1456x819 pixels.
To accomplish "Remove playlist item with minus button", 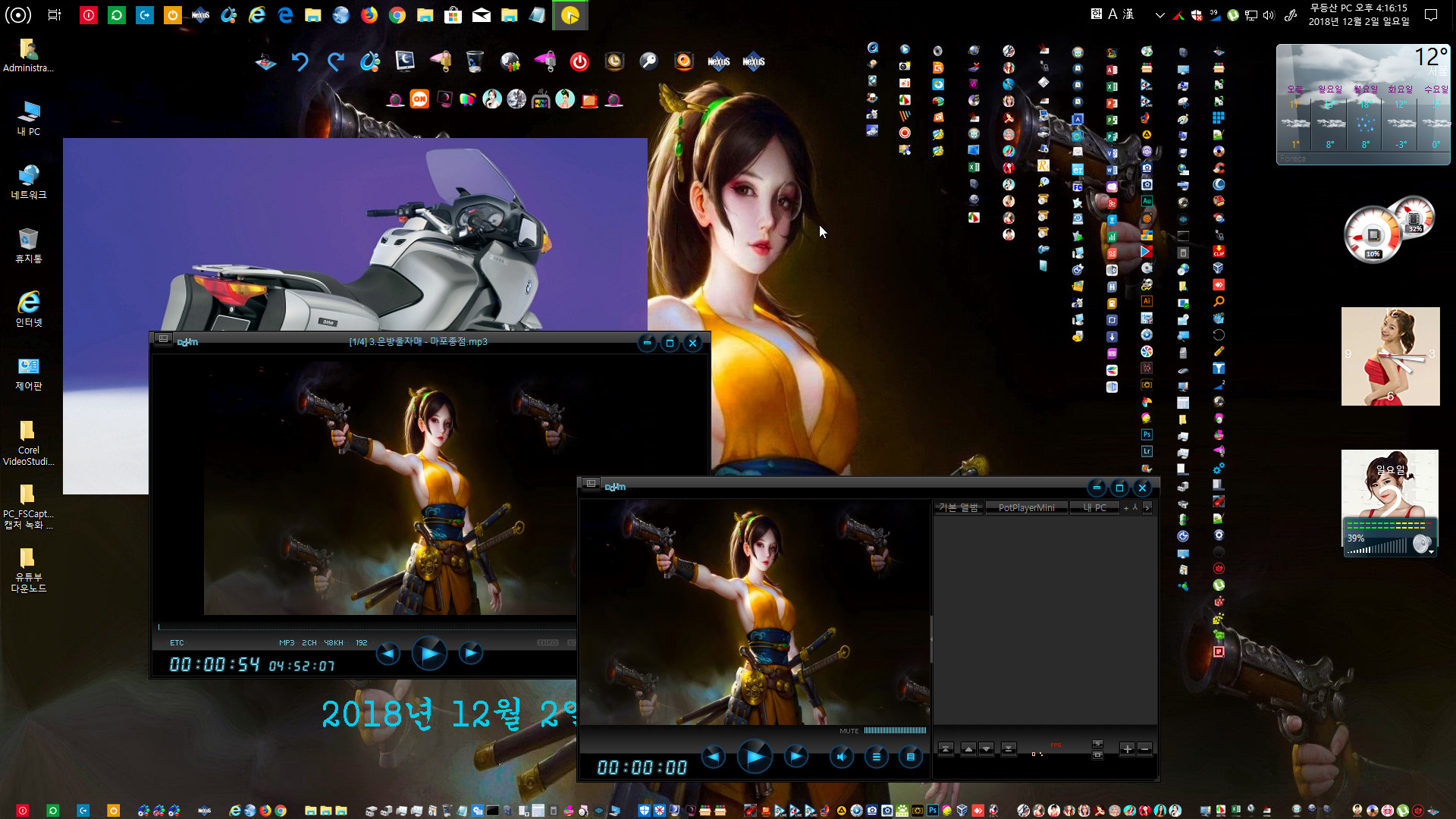I will point(1145,748).
